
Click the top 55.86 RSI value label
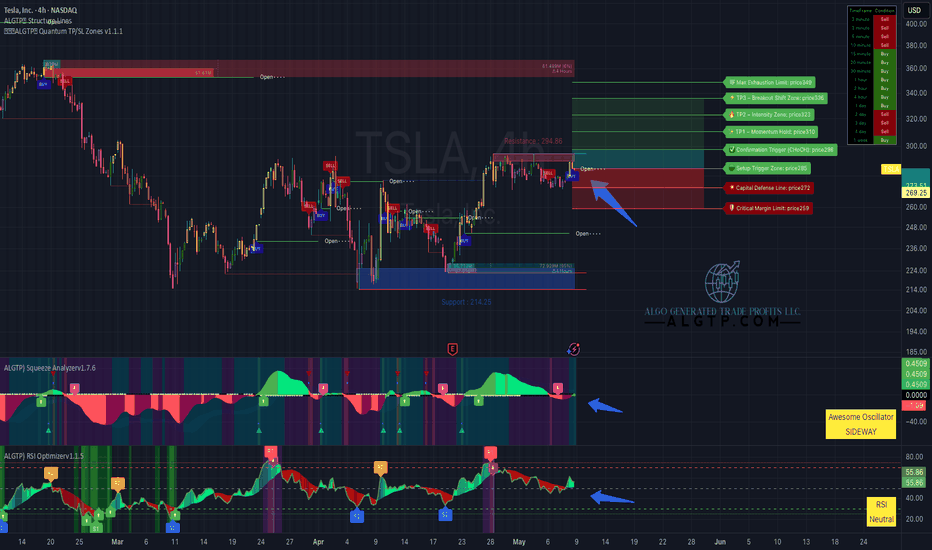coord(914,473)
